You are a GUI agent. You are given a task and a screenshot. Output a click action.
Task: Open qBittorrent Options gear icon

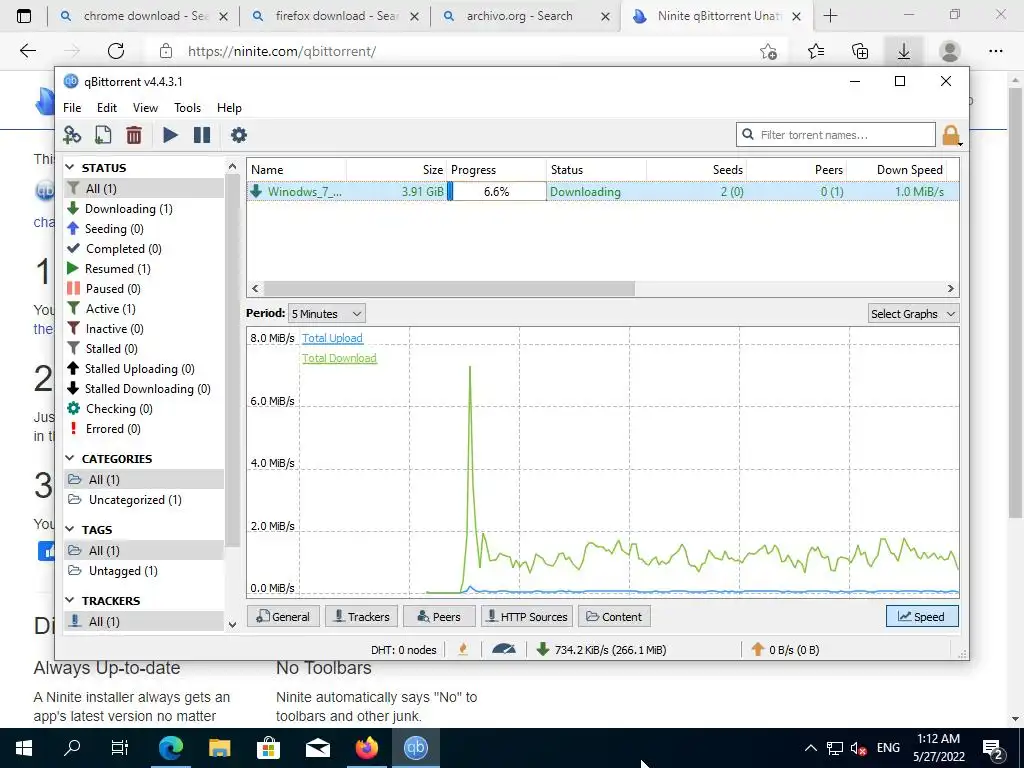239,135
